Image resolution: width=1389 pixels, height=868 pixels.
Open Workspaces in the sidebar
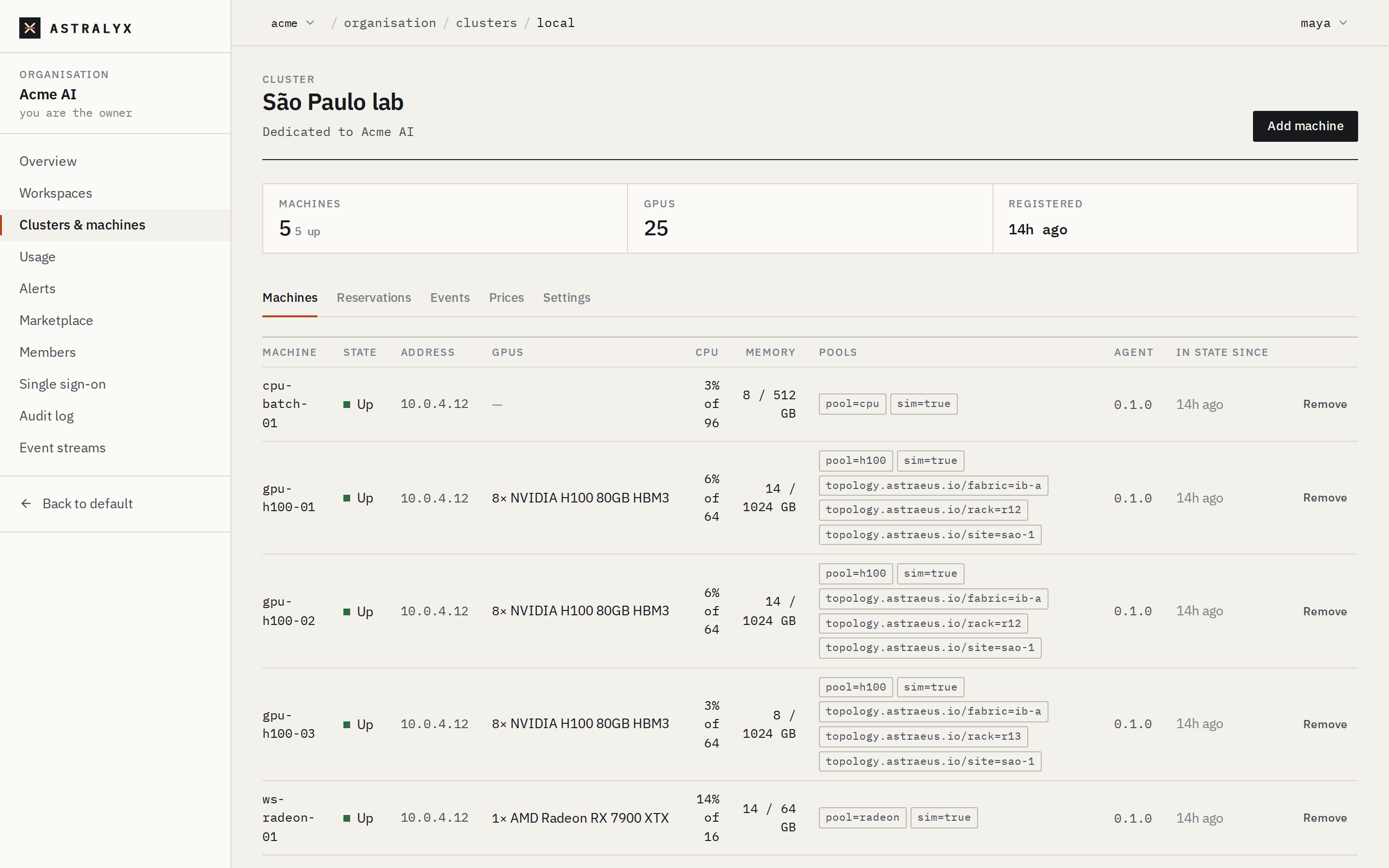point(115,193)
